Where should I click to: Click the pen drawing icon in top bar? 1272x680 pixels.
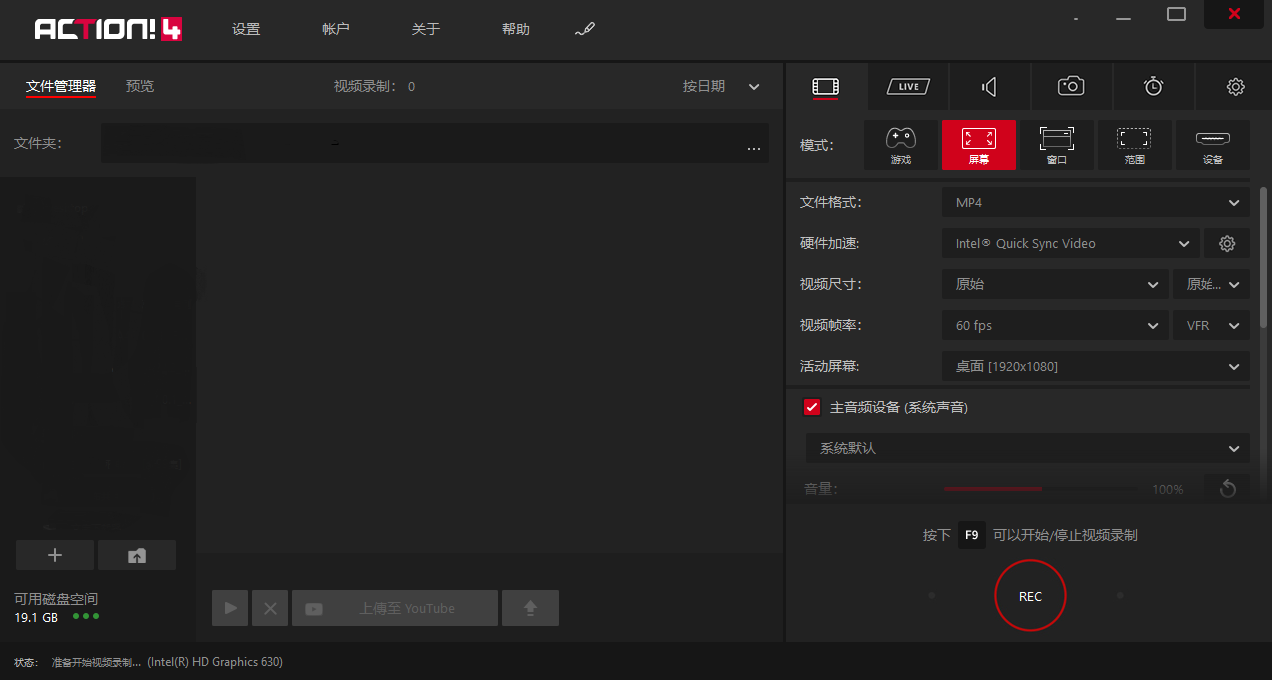(x=585, y=29)
